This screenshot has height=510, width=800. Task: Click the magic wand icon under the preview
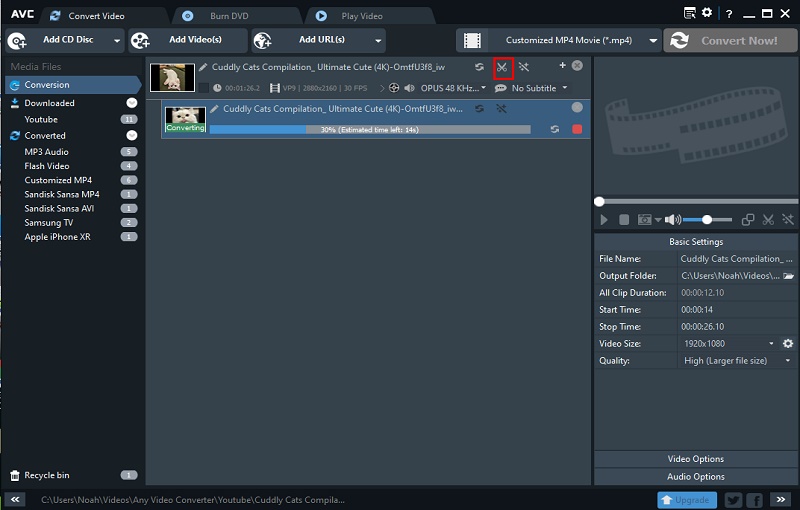pyautogui.click(x=788, y=220)
